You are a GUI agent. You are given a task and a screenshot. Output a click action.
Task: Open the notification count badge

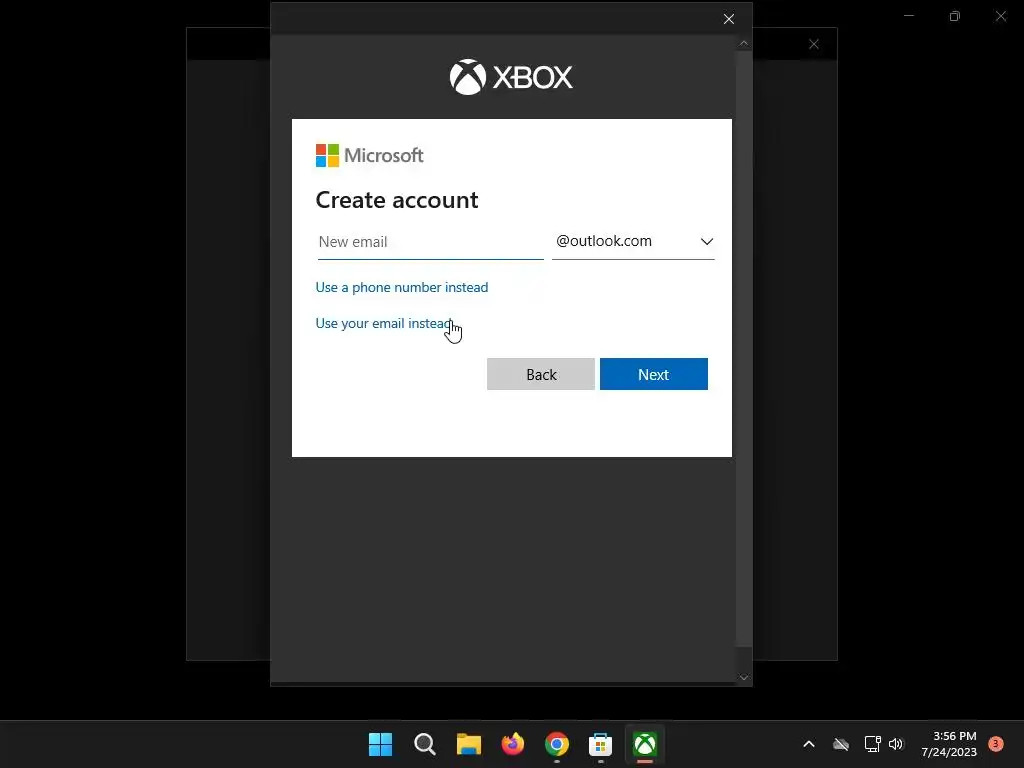(996, 743)
